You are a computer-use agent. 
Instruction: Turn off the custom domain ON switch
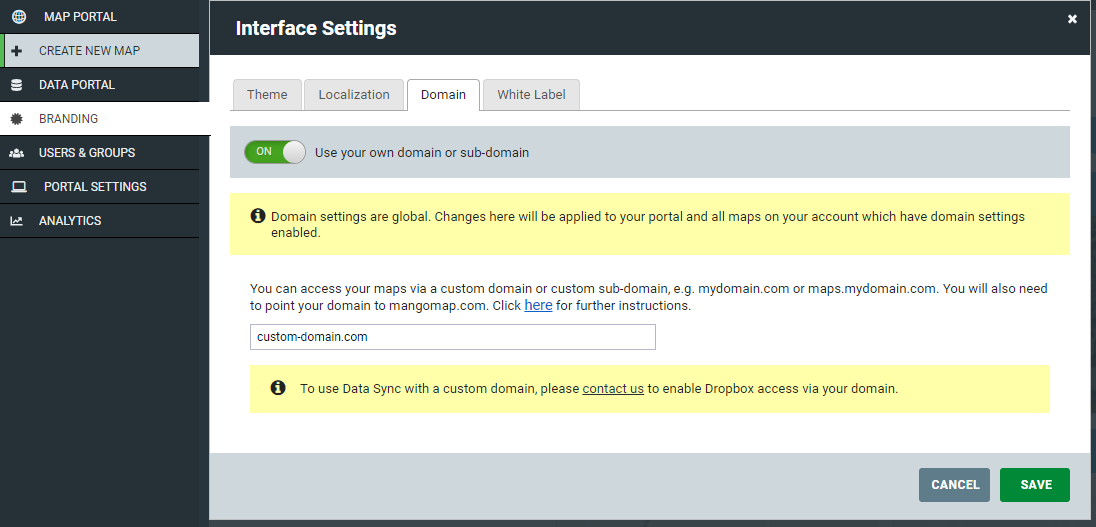click(x=275, y=152)
